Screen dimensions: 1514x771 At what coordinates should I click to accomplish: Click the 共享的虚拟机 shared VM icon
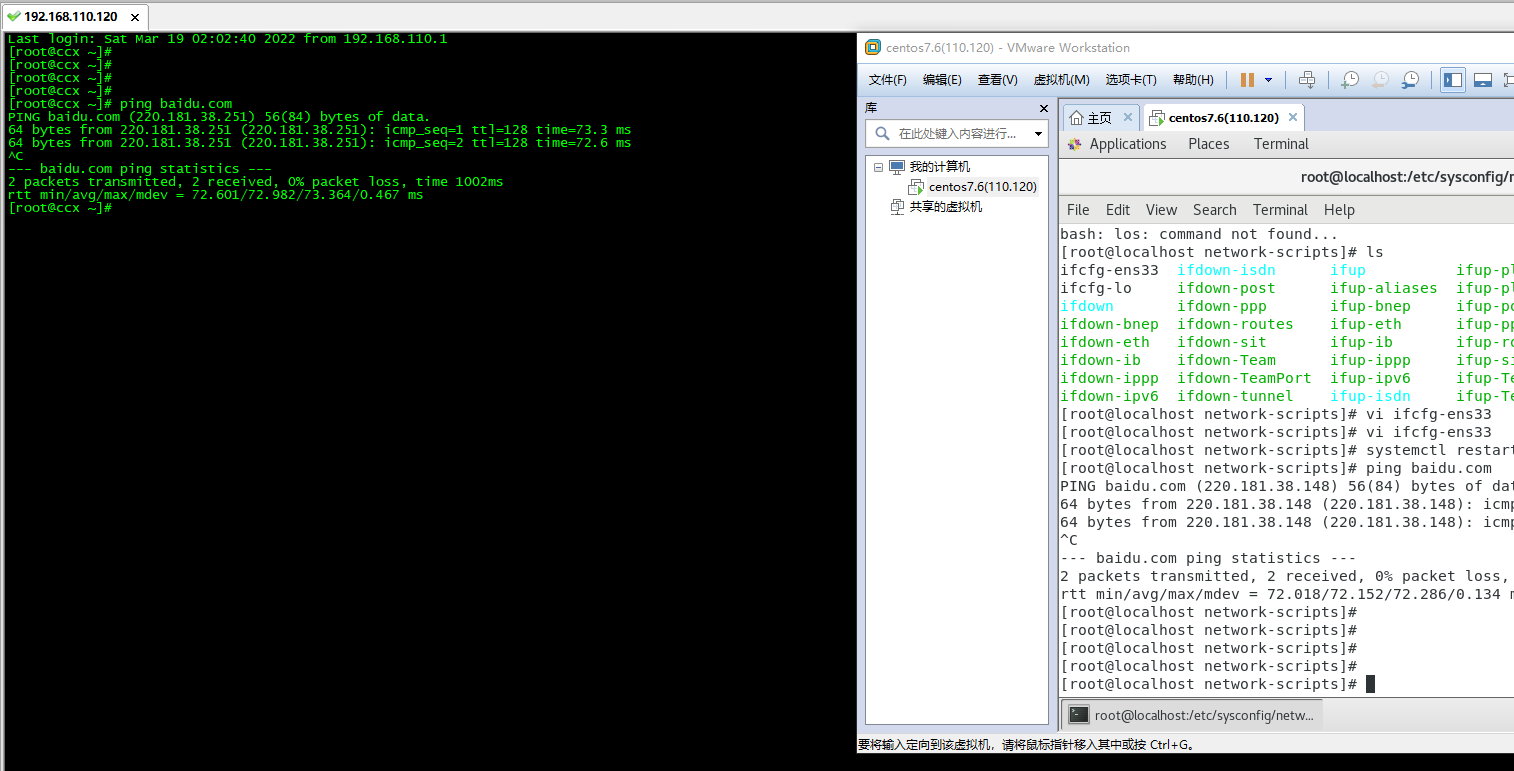pos(897,207)
